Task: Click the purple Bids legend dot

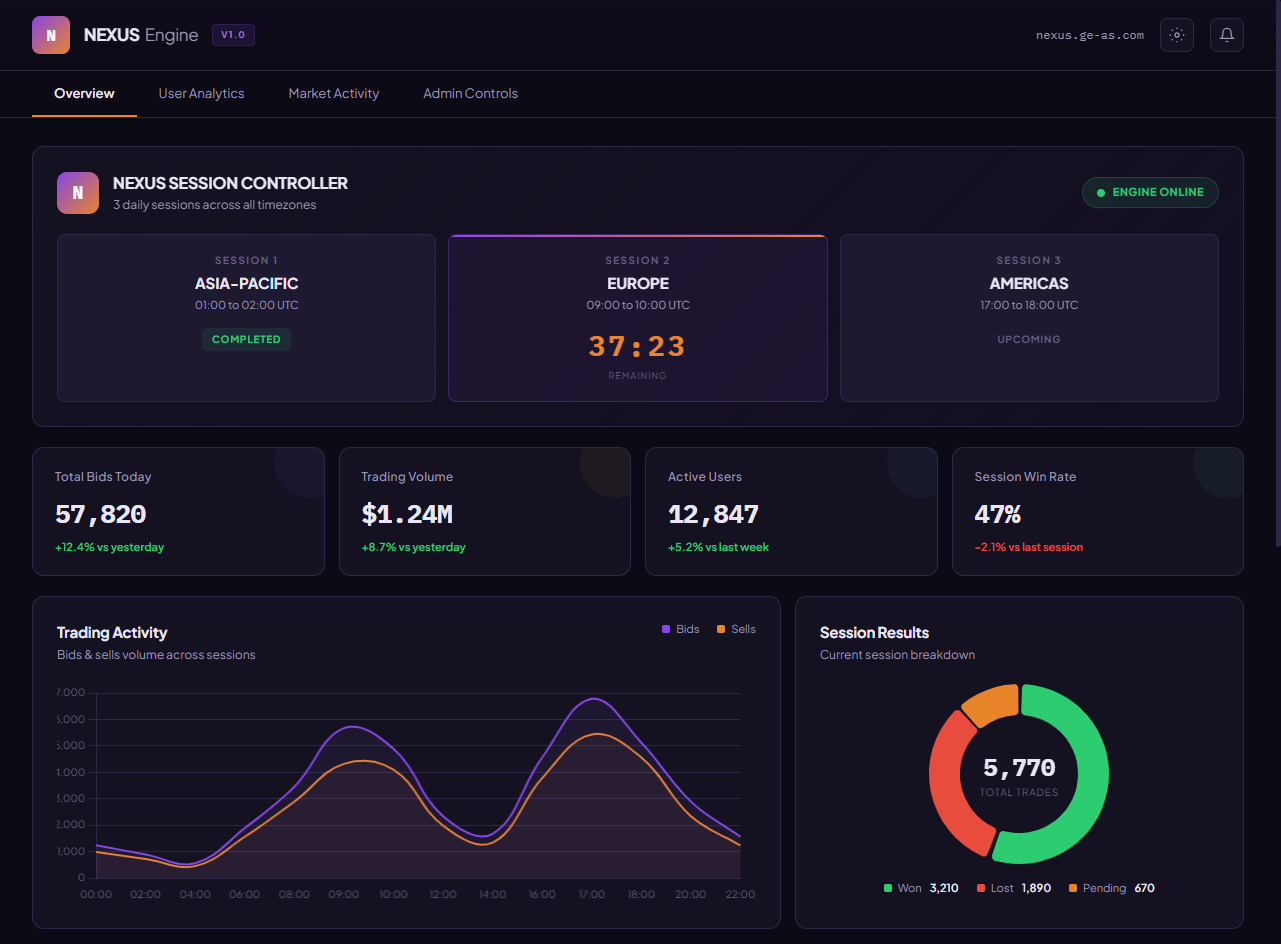Action: [x=667, y=629]
